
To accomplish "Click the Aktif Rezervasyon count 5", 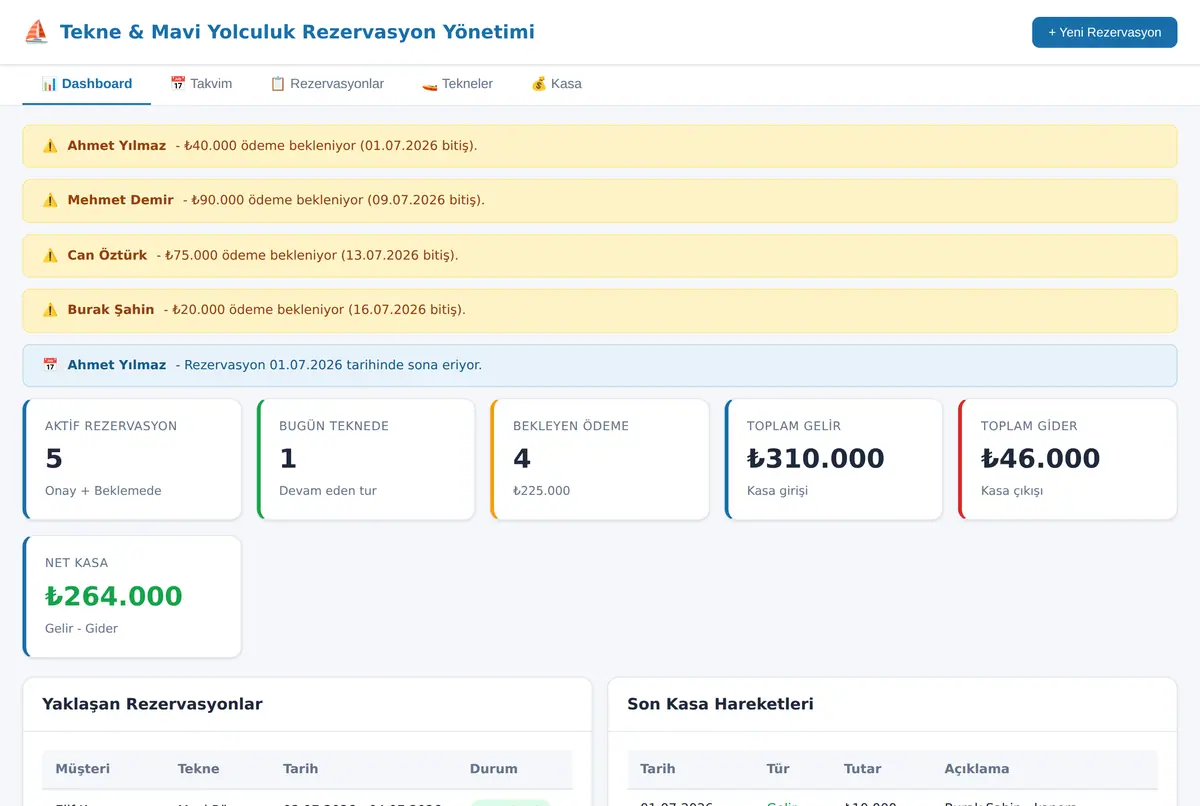I will point(54,459).
